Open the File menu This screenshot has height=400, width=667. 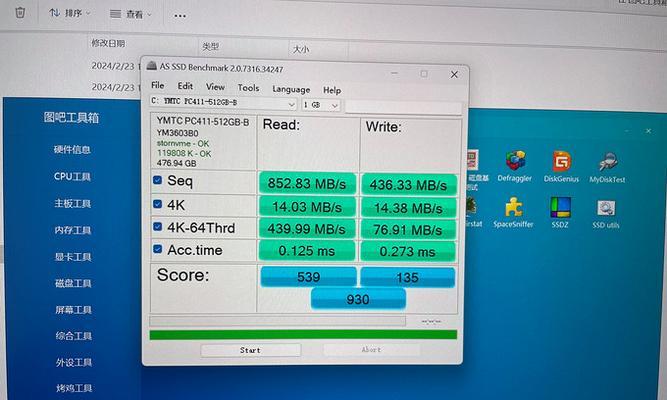(x=157, y=85)
